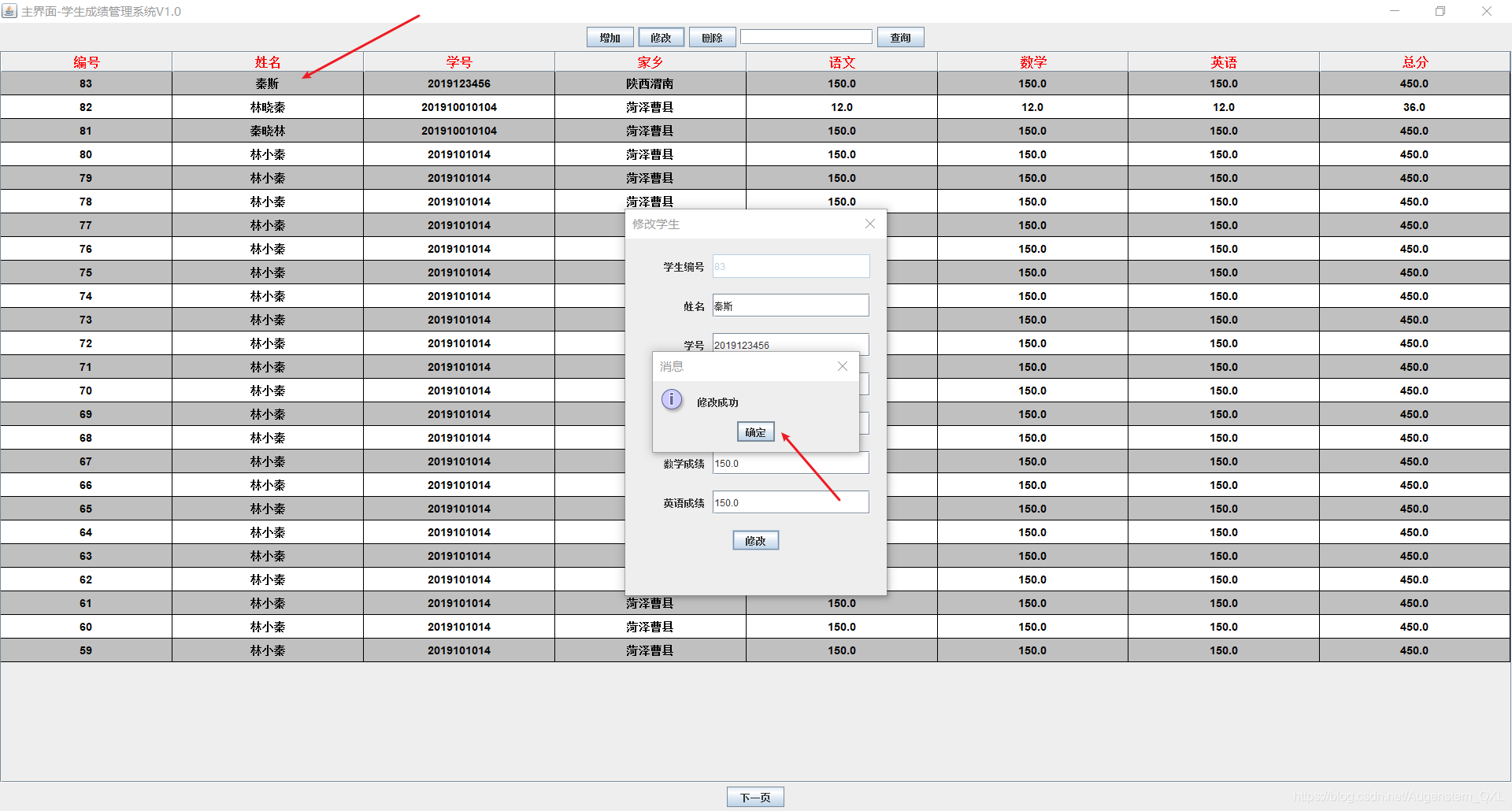Select the name cell 秦斯 in row 83
This screenshot has width=1512, height=811.
(x=268, y=83)
